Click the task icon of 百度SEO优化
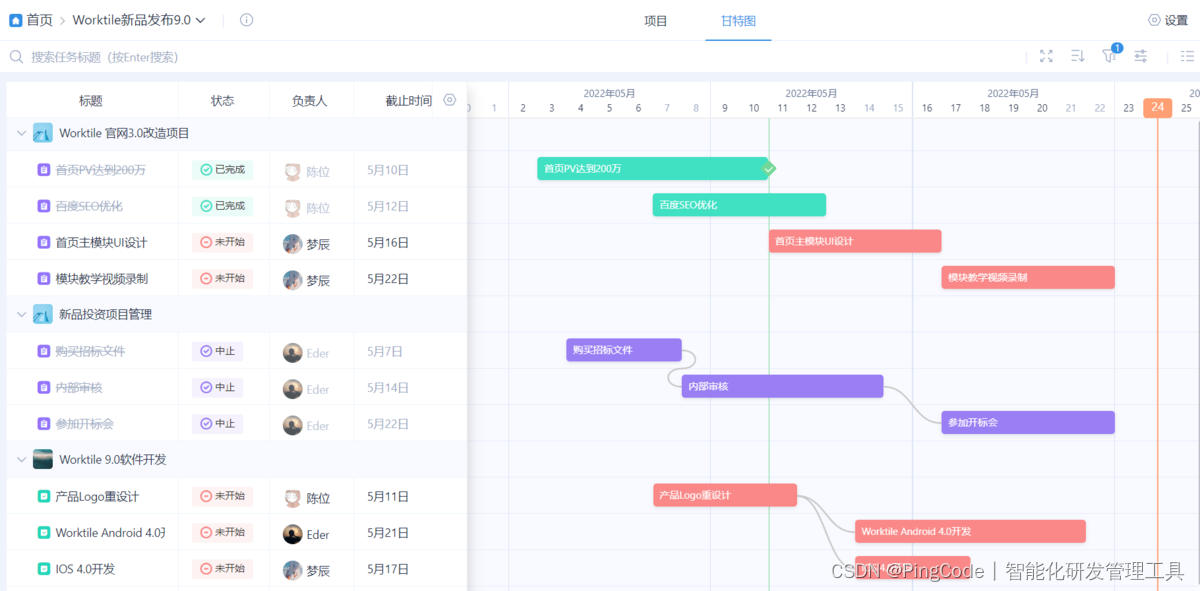 [x=44, y=206]
